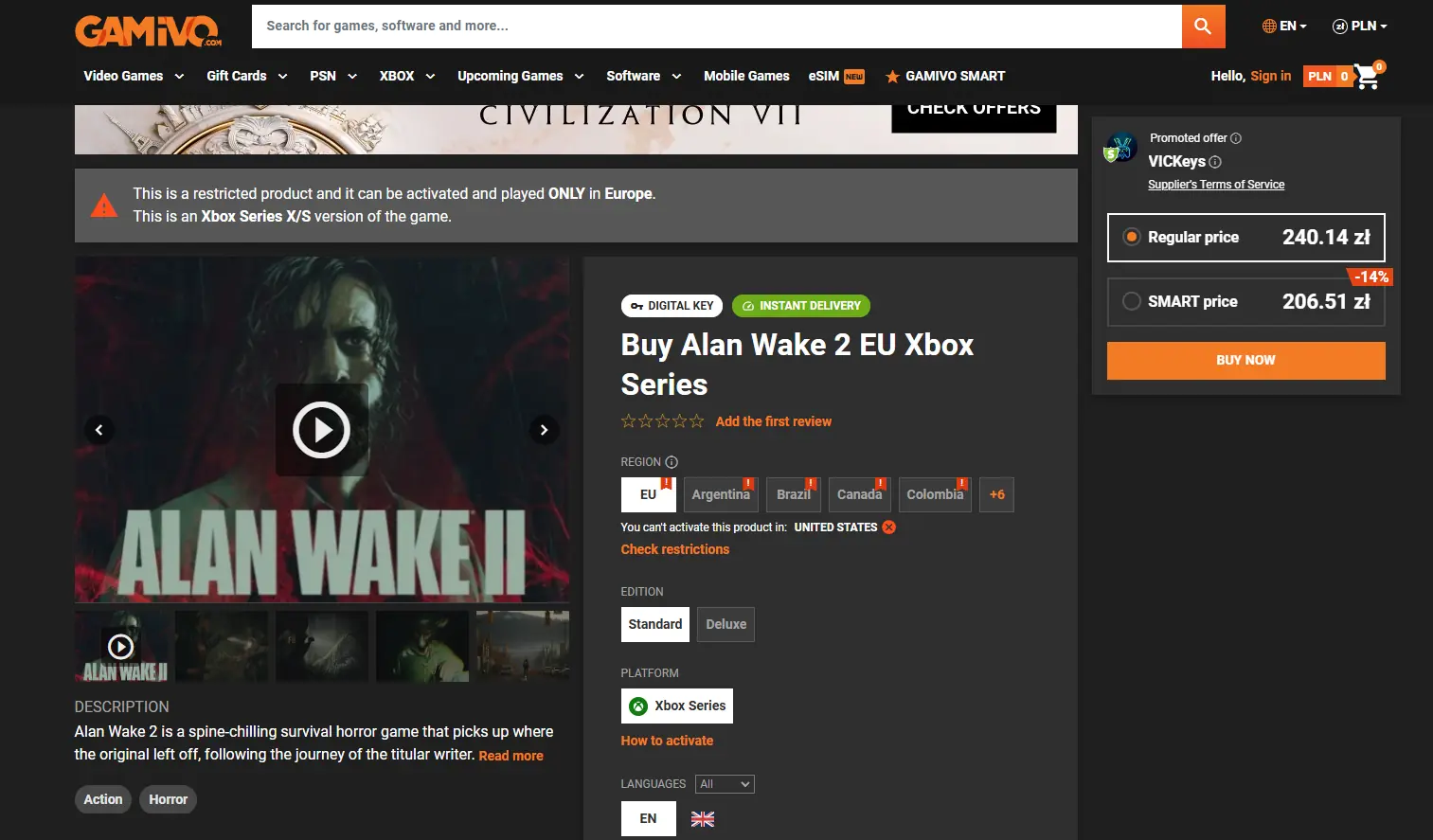1433x840 pixels.
Task: Select the Brazil region option
Action: [x=794, y=494]
